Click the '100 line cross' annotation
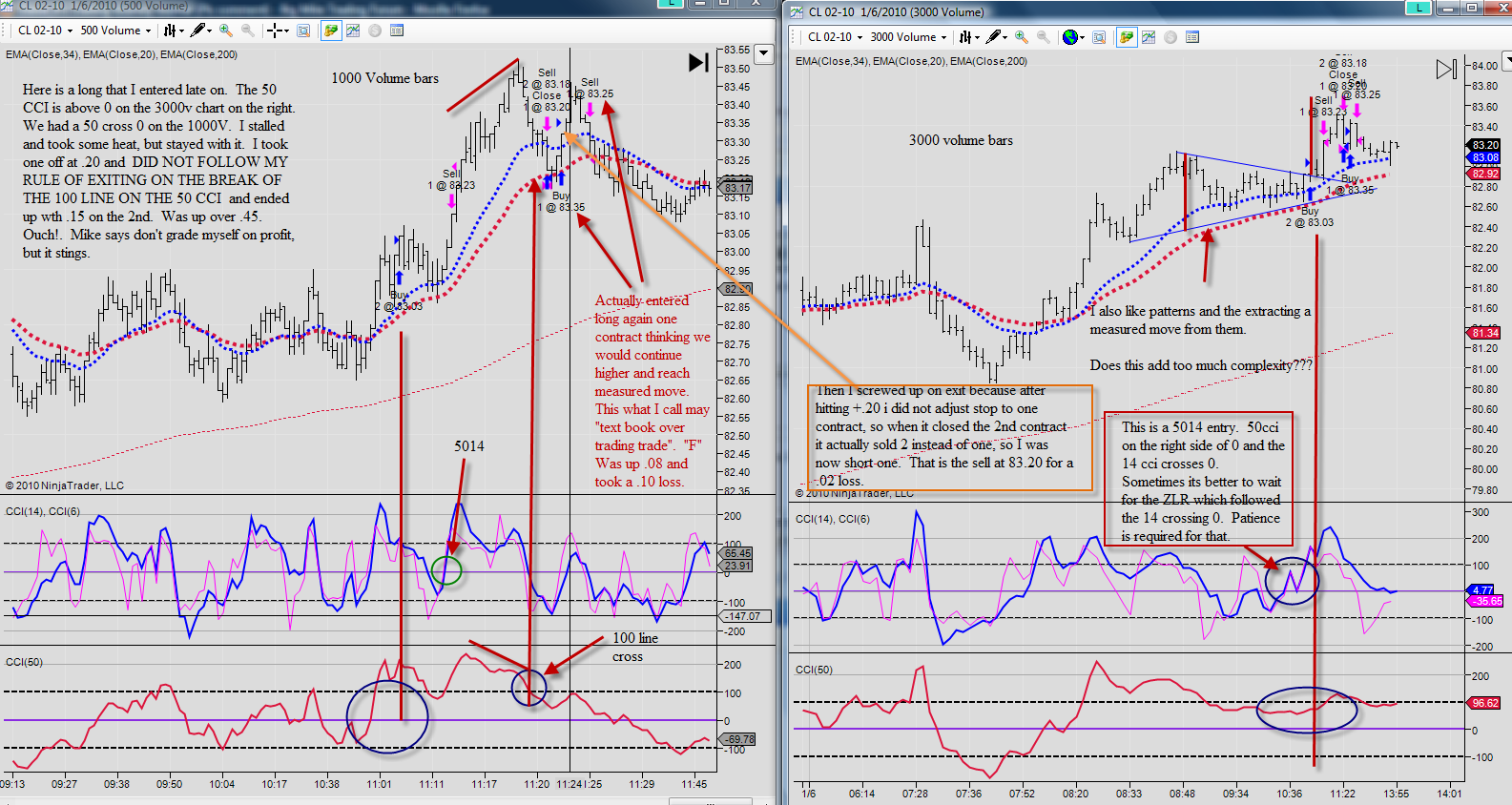The width and height of the screenshot is (1512, 805). click(x=635, y=647)
